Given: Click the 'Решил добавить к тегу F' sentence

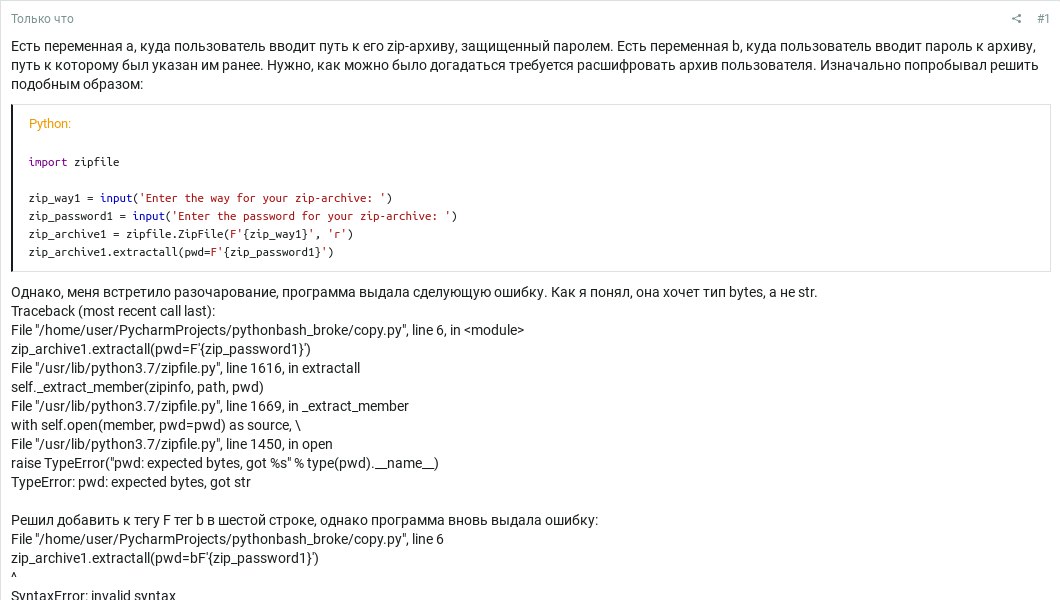Looking at the screenshot, I should pyautogui.click(x=304, y=520).
